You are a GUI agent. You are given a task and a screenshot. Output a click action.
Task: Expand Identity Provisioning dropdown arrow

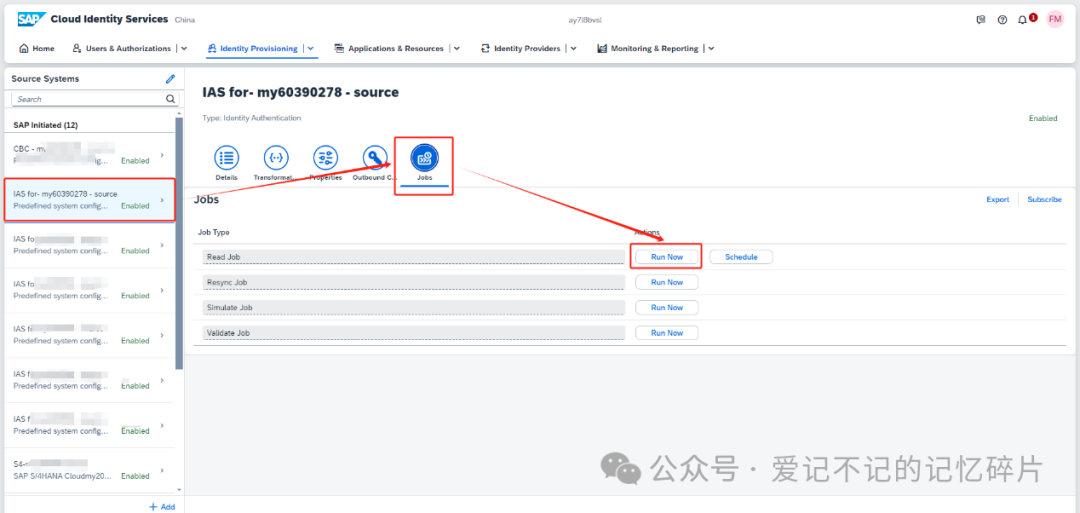pyautogui.click(x=311, y=49)
